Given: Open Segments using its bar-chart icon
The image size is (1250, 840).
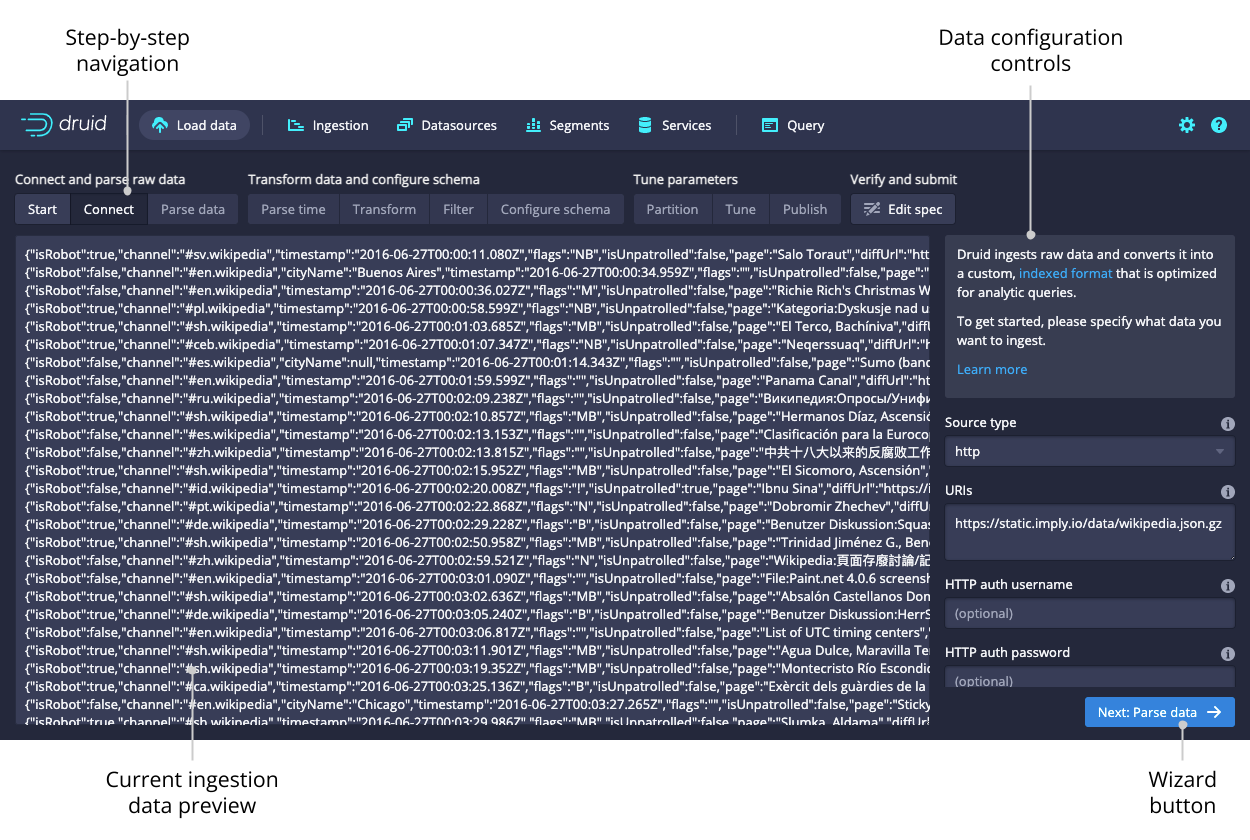Looking at the screenshot, I should (x=533, y=125).
